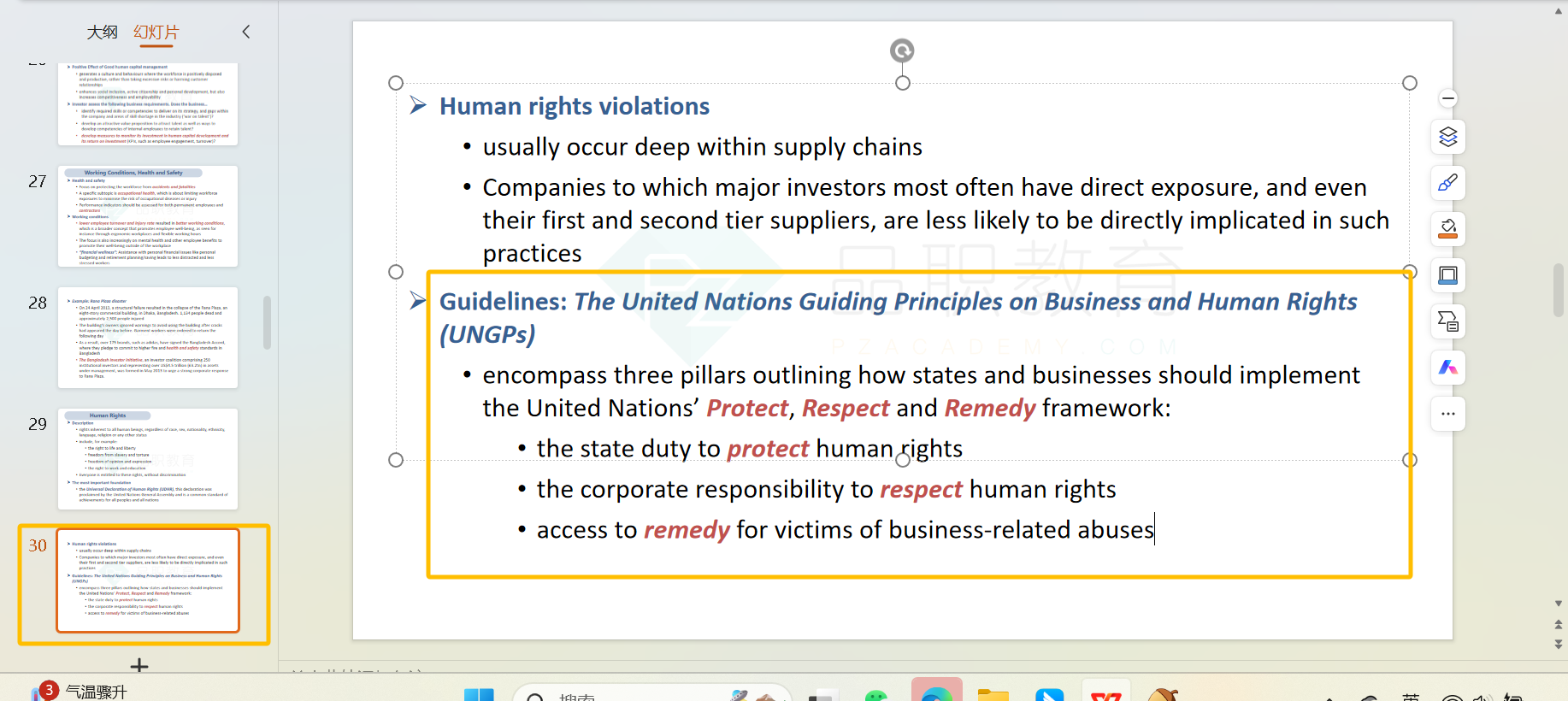Click the thumbnail panel scrollbar
Screen dimensions: 1568x701
tap(267, 322)
